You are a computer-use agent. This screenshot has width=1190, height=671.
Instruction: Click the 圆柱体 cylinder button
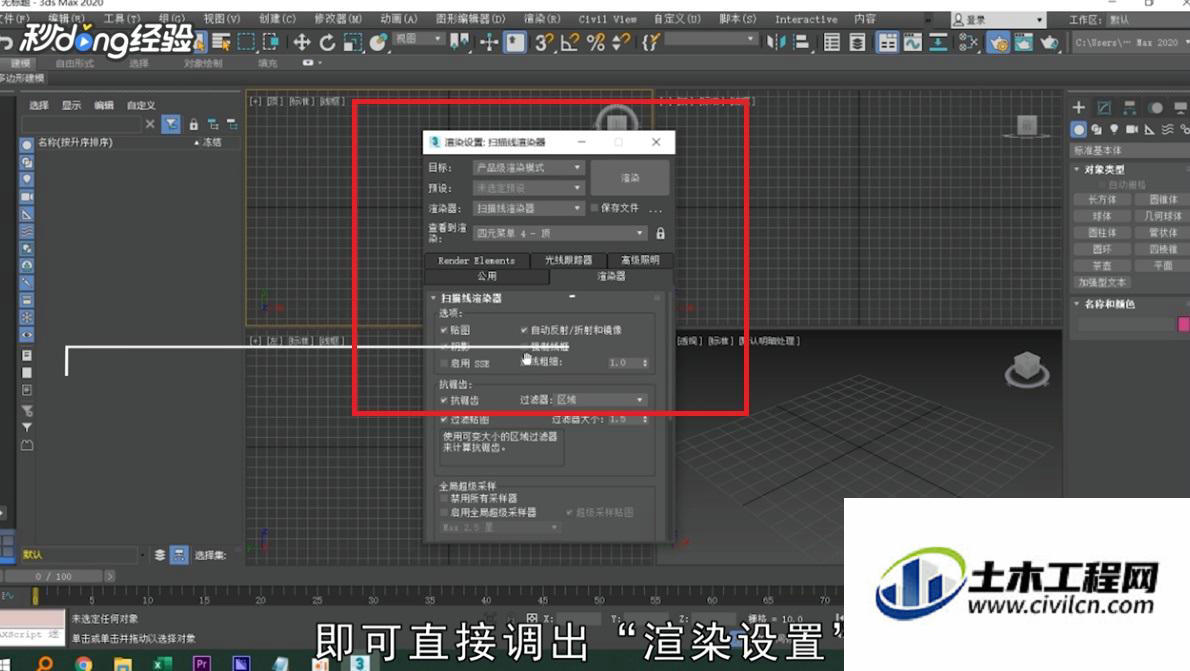point(1102,233)
